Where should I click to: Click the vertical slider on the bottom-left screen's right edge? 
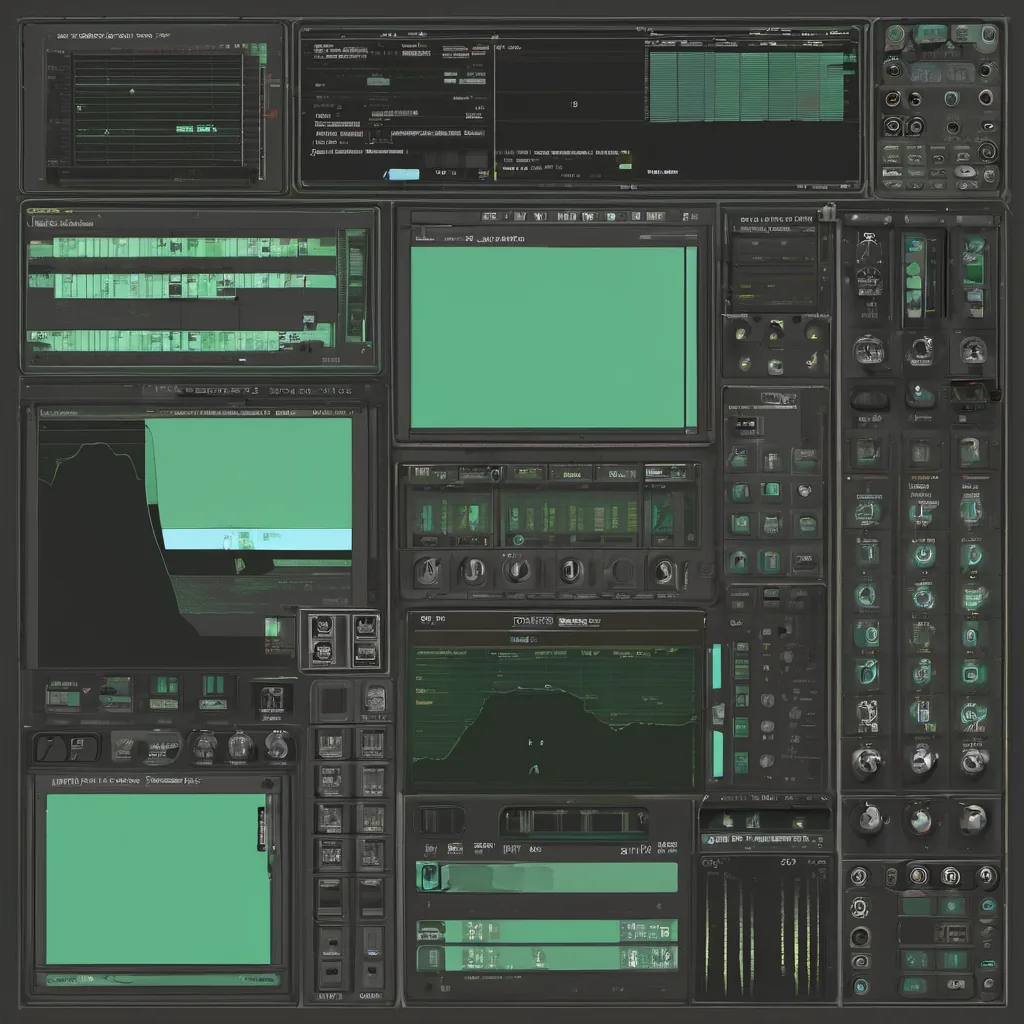(x=263, y=829)
